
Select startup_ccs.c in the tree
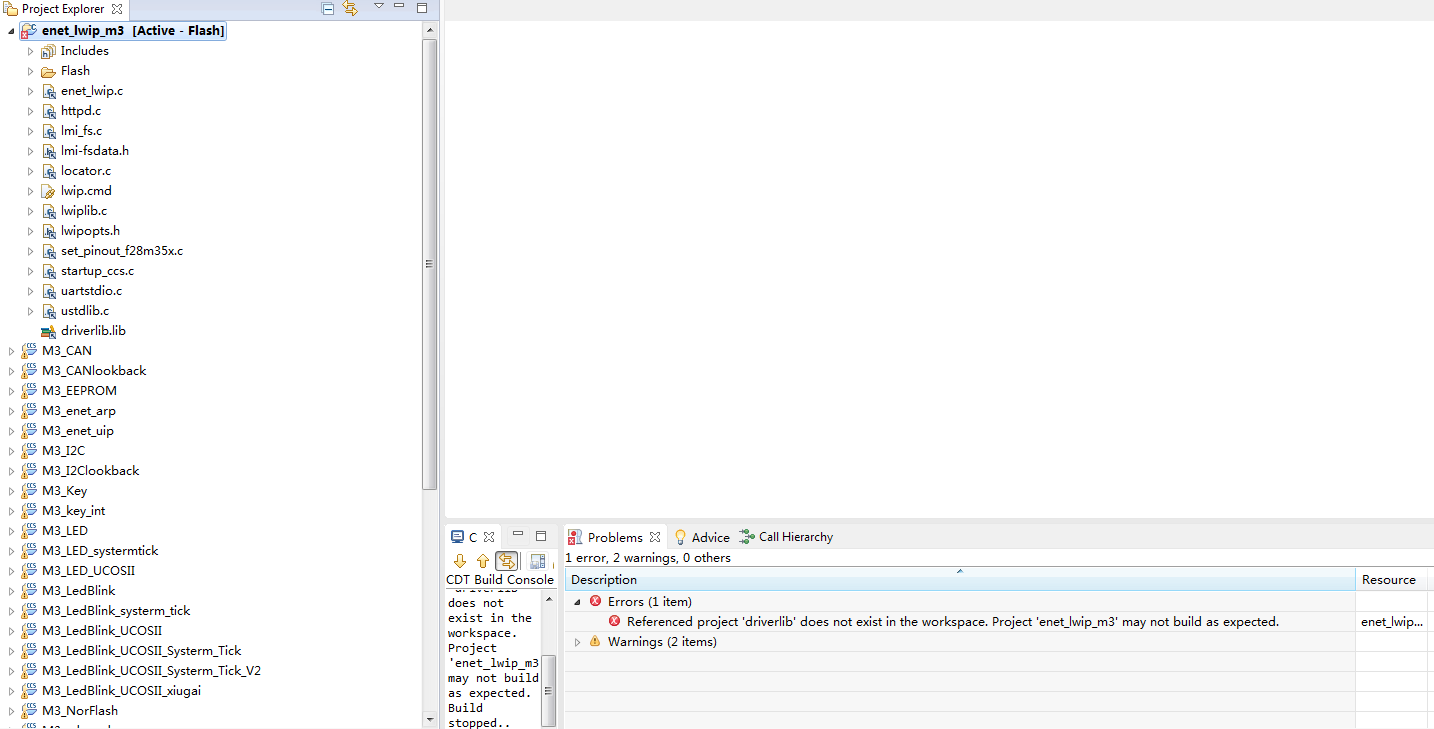[97, 271]
